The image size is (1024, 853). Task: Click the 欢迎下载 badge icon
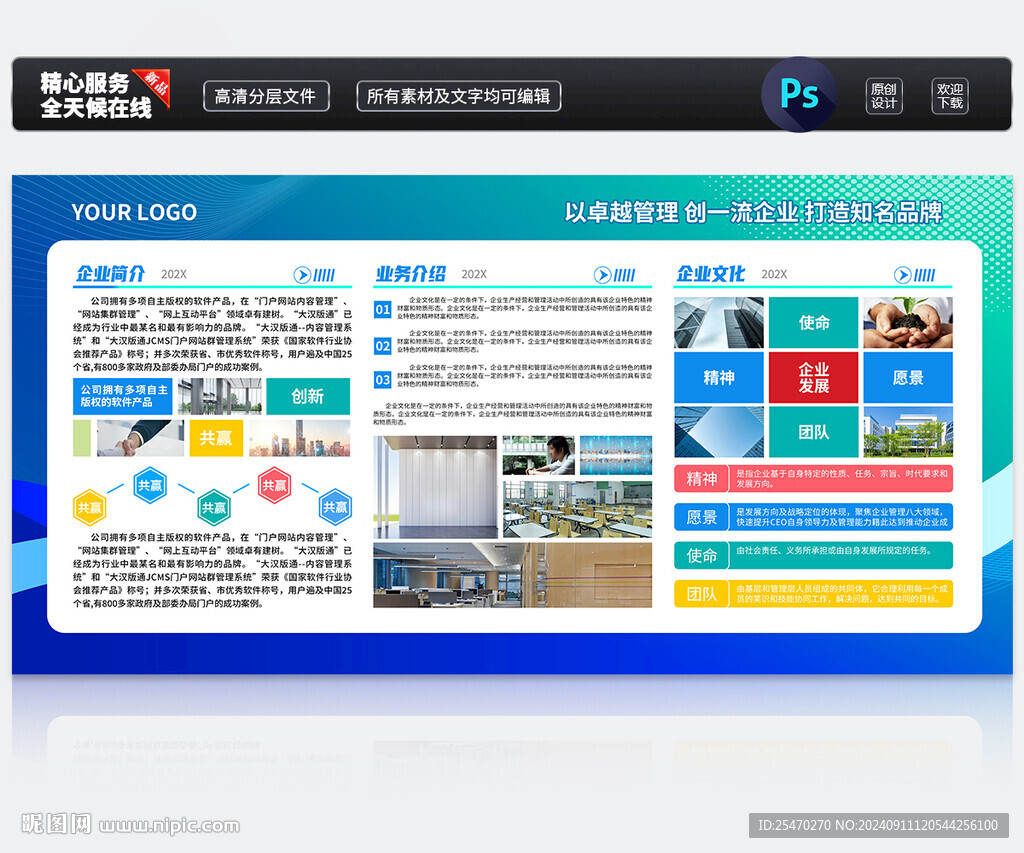tap(950, 96)
